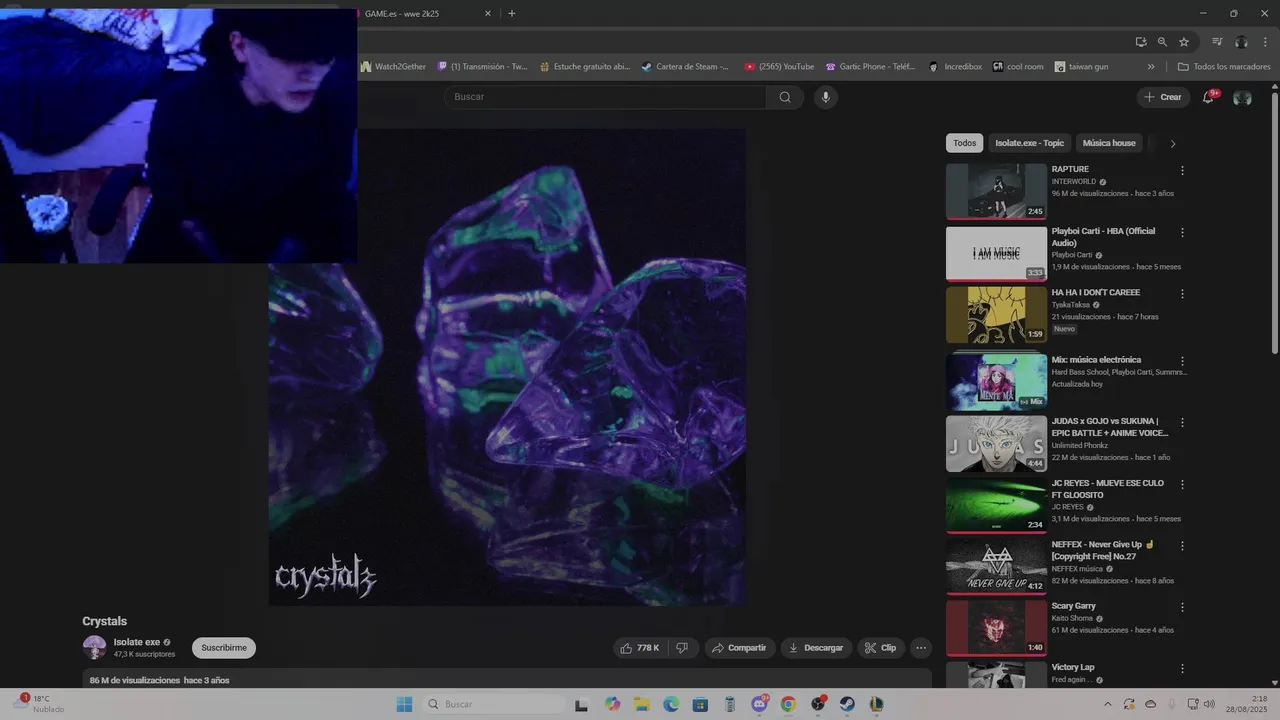Image resolution: width=1280 pixels, height=720 pixels.
Task: Open new browser tab with plus
Action: coord(512,13)
